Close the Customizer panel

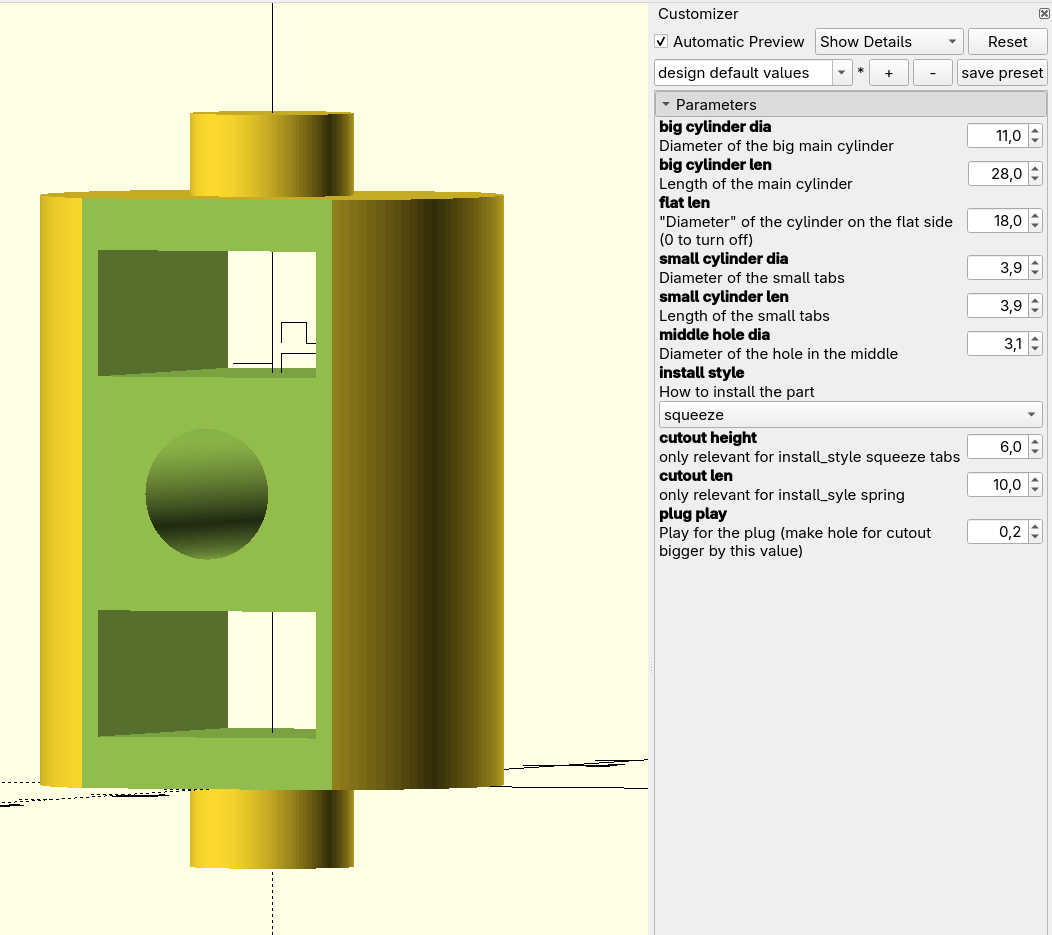point(1044,13)
